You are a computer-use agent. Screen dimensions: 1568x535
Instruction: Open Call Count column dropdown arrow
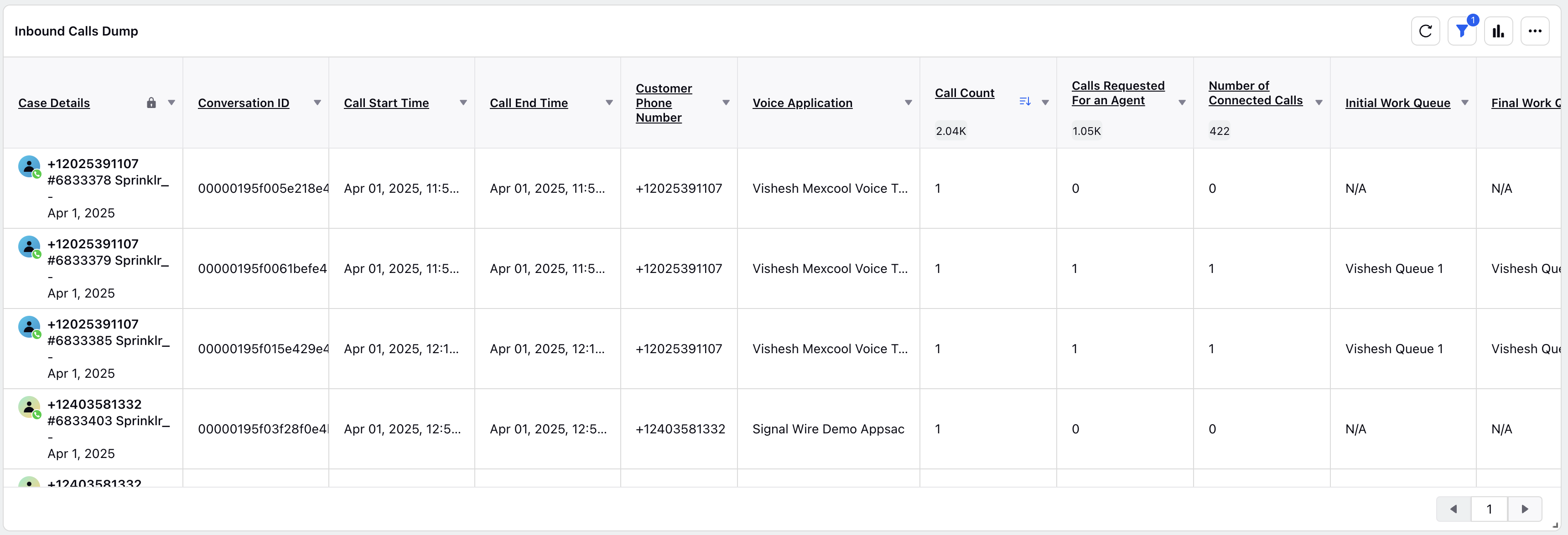(1045, 103)
